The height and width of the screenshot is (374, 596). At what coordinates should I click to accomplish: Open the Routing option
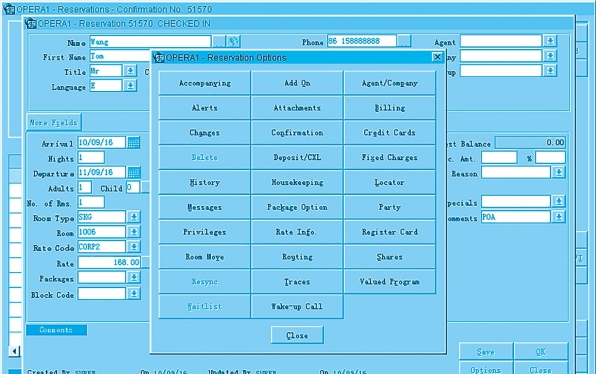click(x=297, y=257)
